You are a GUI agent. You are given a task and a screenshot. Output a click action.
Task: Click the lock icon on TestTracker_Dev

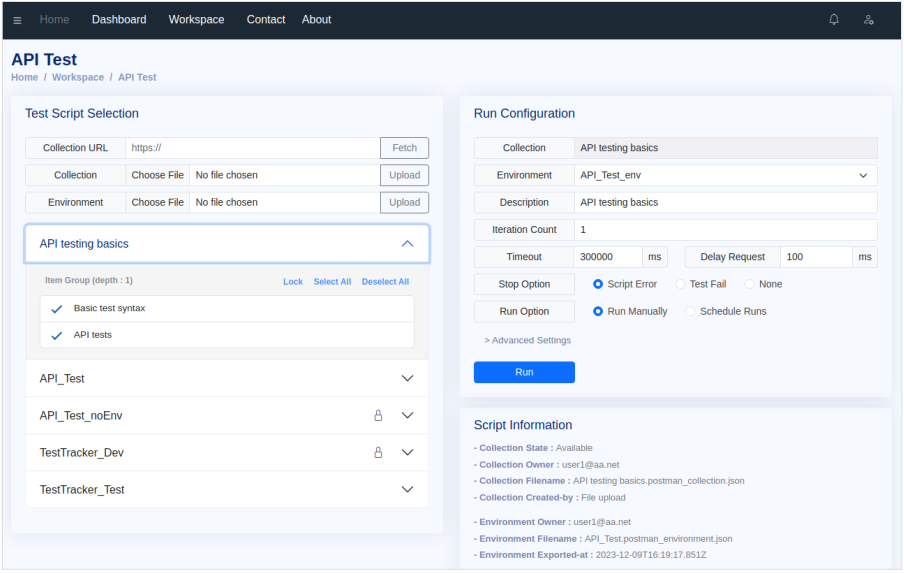[378, 453]
